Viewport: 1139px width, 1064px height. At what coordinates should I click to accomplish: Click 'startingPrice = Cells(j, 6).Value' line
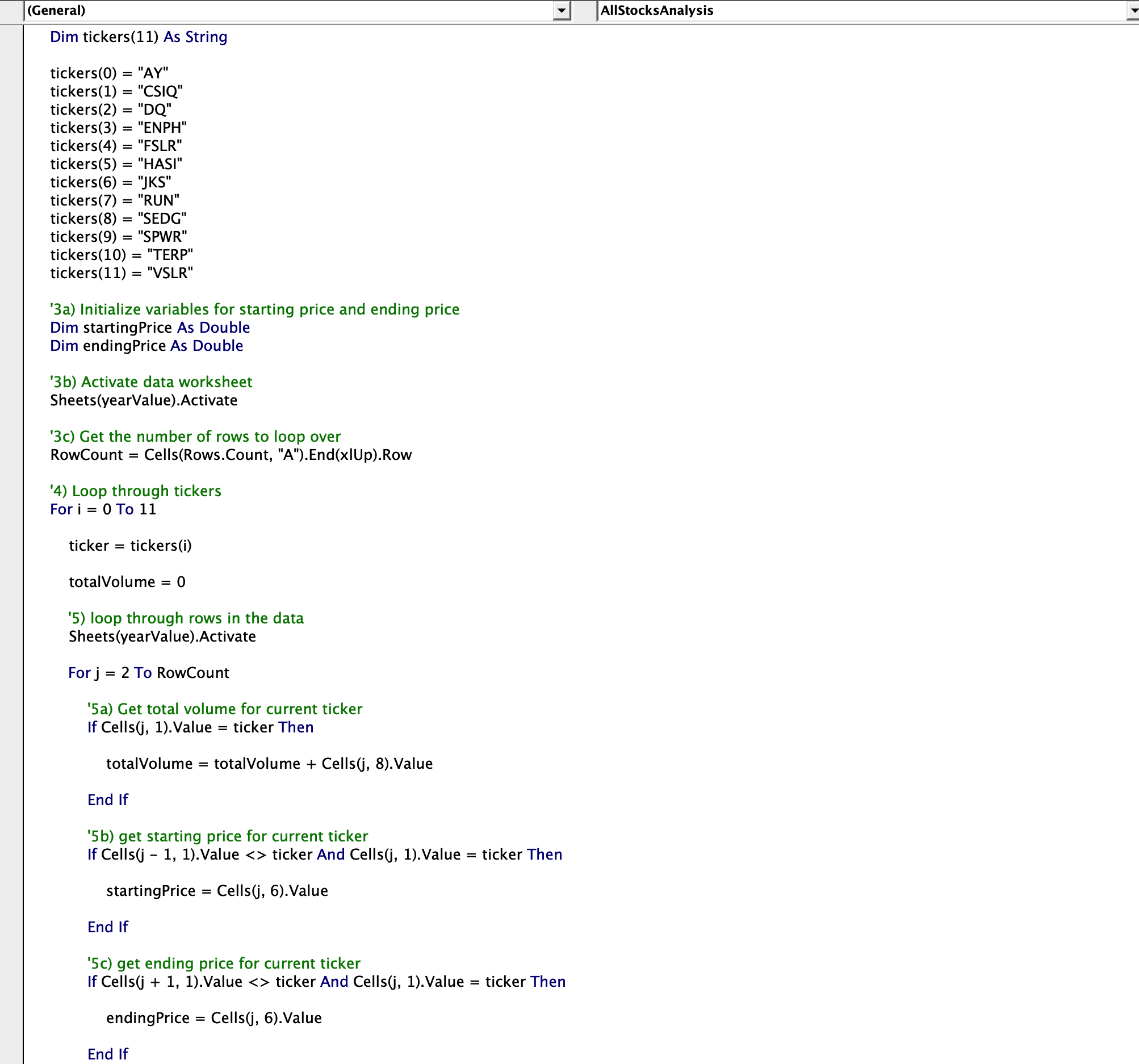pos(217,891)
